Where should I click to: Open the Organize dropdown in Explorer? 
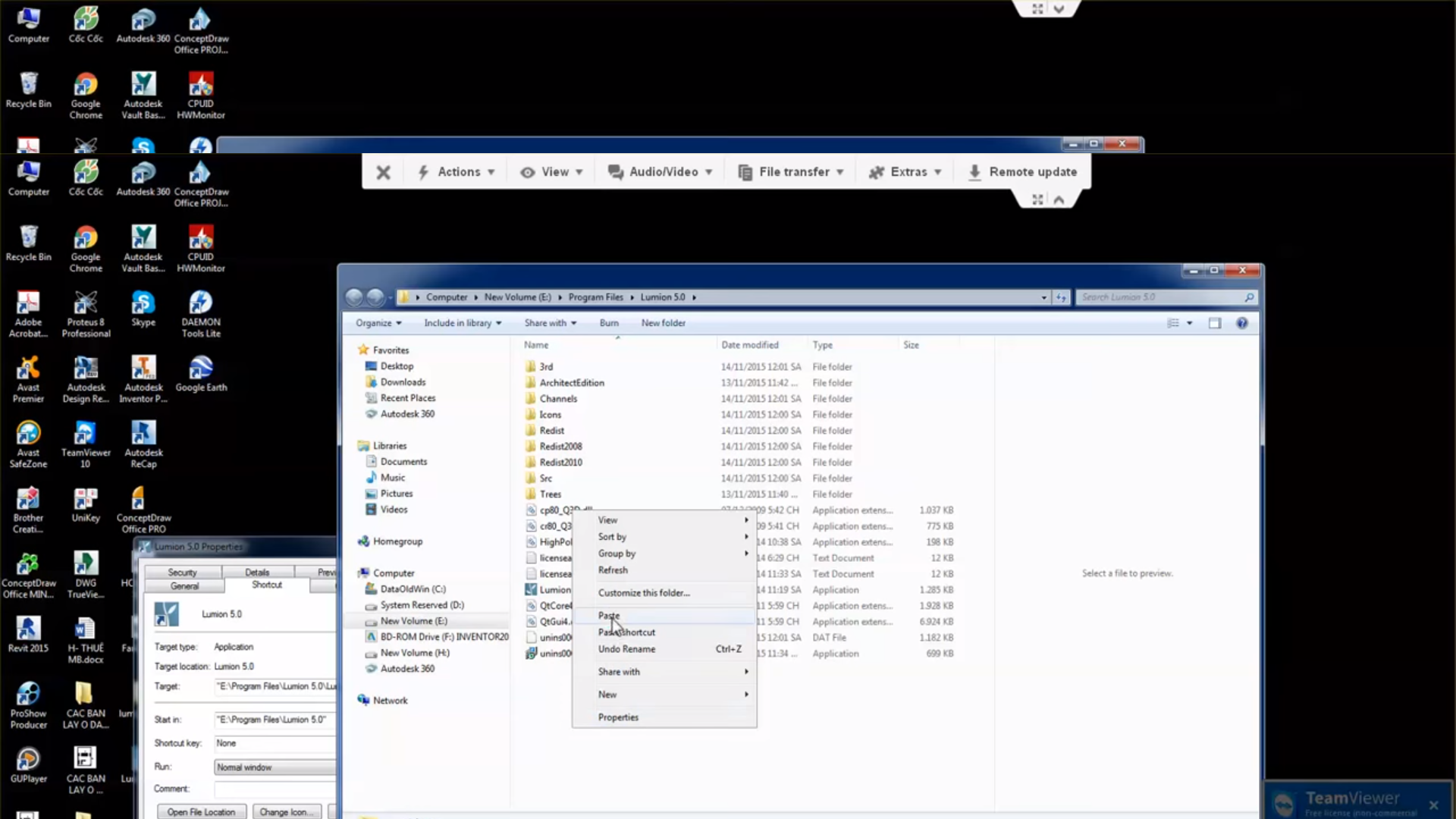point(378,323)
